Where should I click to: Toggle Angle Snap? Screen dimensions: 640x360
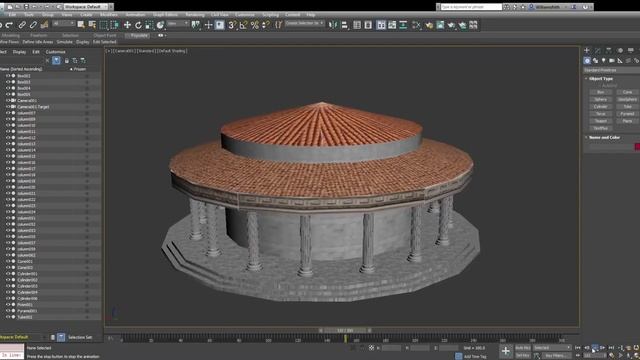243,25
